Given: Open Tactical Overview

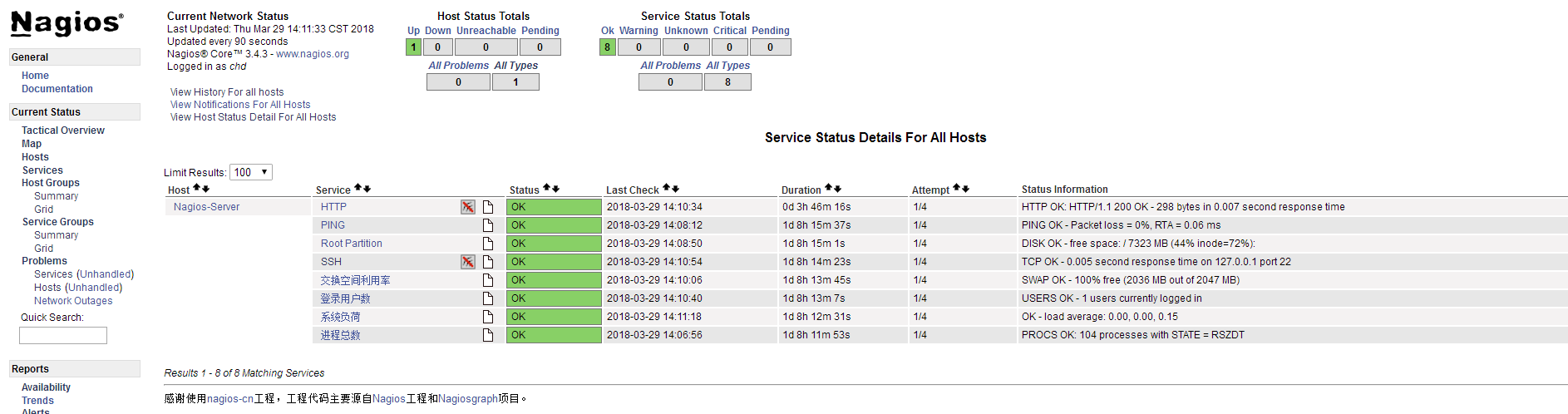Looking at the screenshot, I should 63,131.
